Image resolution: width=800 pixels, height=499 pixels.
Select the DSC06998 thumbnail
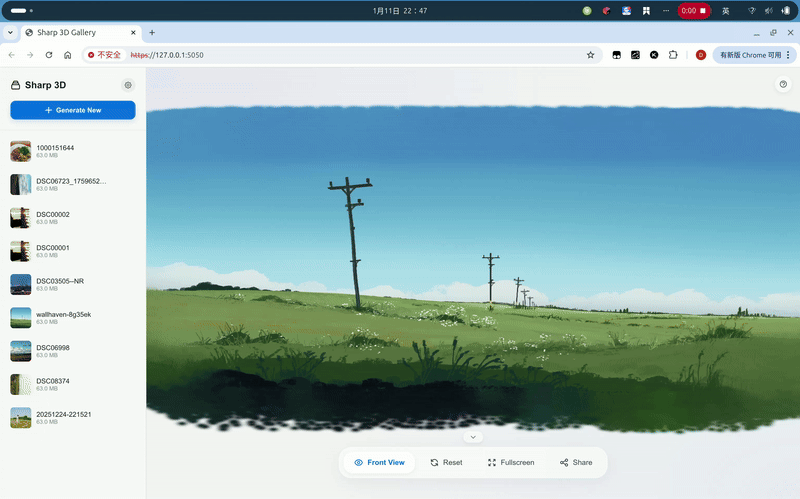pyautogui.click(x=20, y=351)
